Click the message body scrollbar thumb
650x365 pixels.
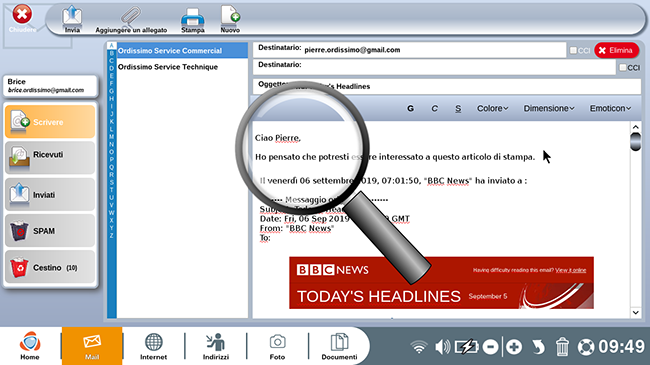click(x=635, y=141)
